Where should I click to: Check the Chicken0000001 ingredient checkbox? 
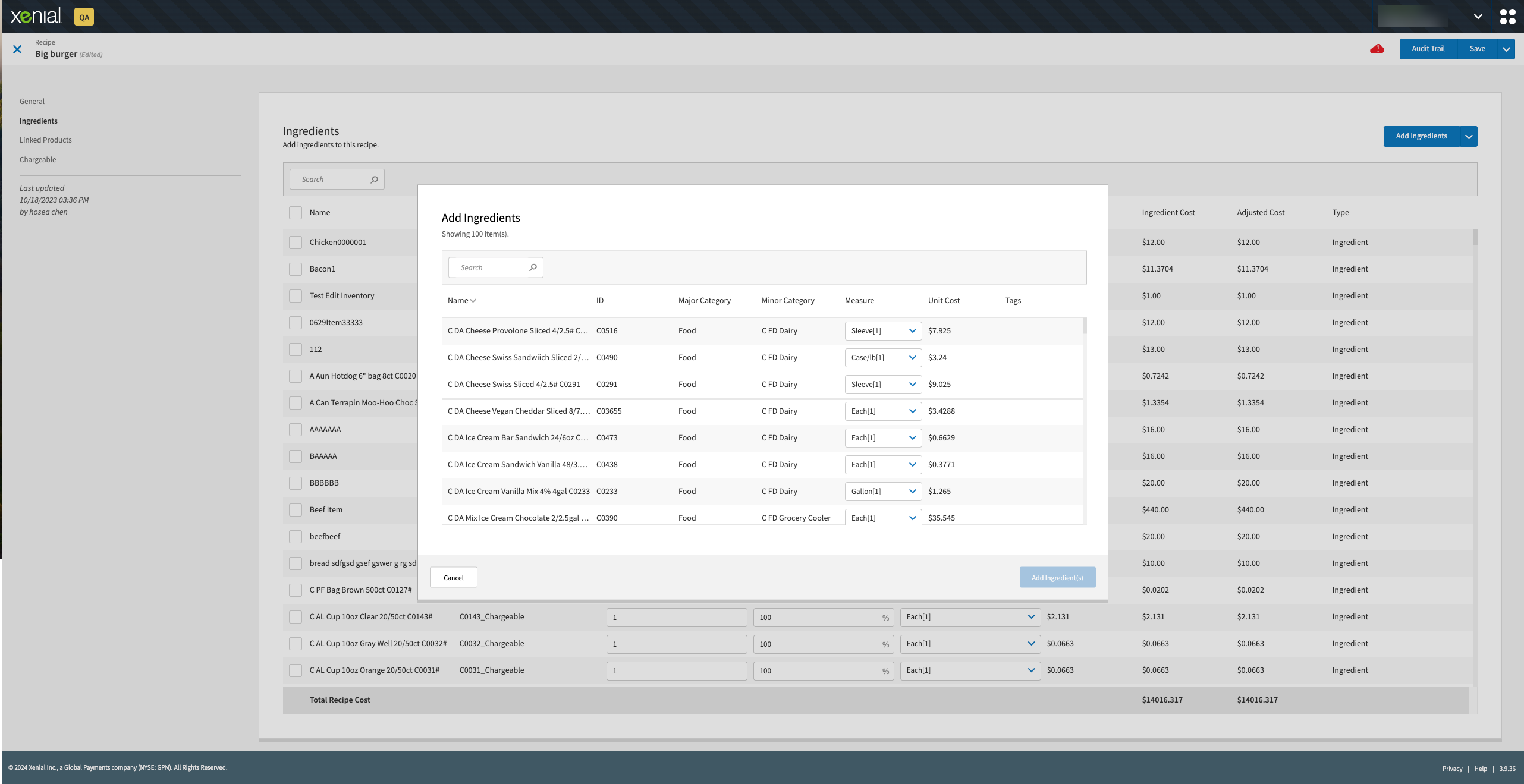tap(296, 243)
